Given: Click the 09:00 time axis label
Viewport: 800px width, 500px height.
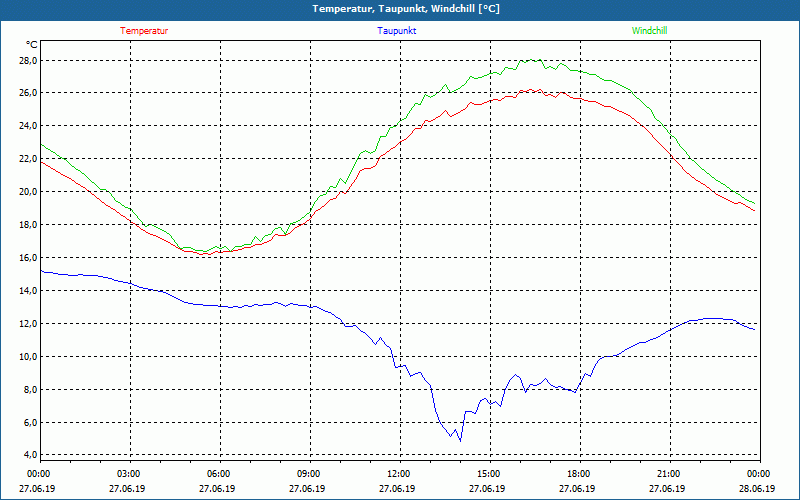Looking at the screenshot, I should 309,474.
